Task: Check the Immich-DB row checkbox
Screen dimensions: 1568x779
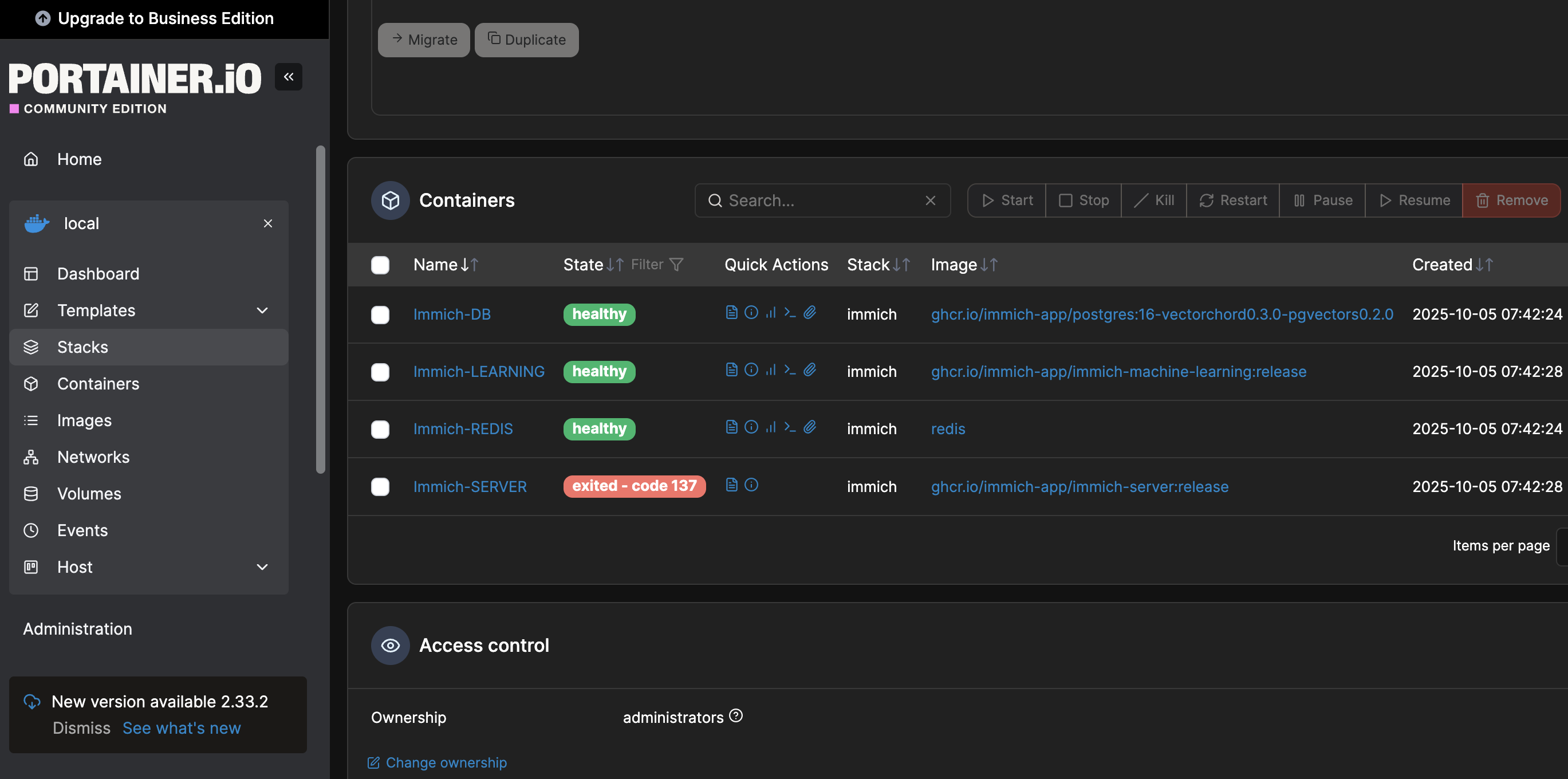Action: (x=380, y=314)
